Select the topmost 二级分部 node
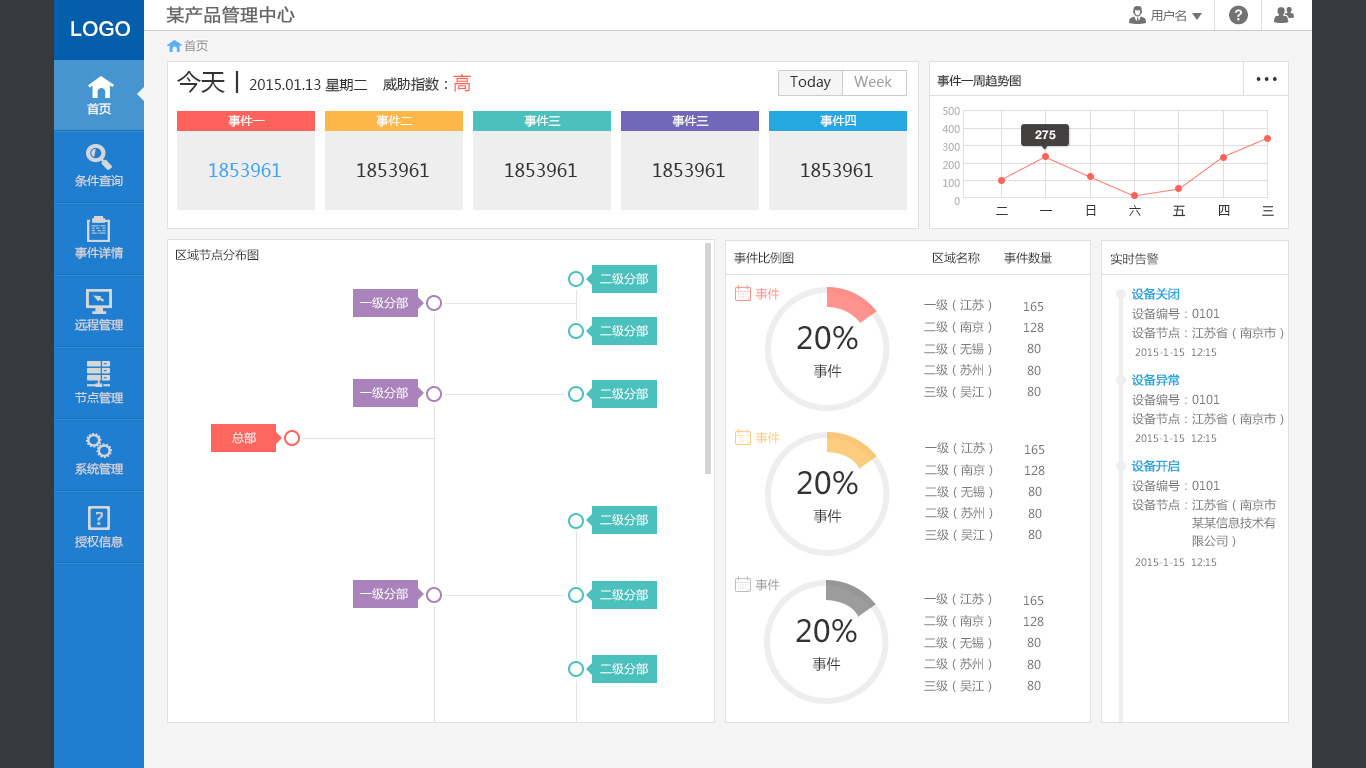1366x768 pixels. click(x=624, y=279)
